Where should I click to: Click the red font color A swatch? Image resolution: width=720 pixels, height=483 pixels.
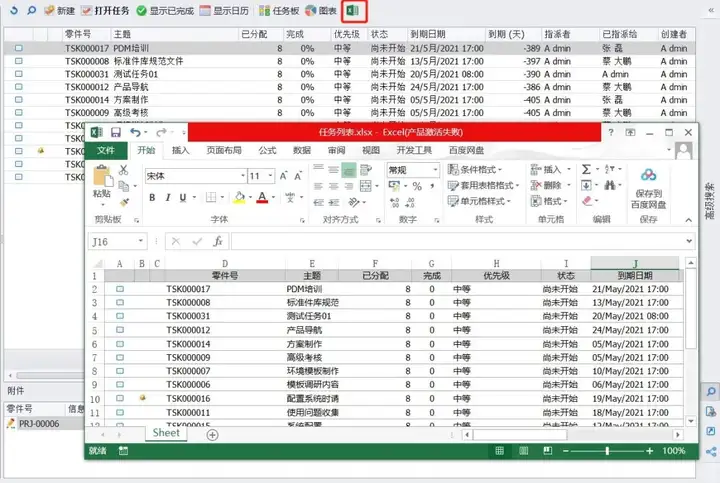[262, 197]
